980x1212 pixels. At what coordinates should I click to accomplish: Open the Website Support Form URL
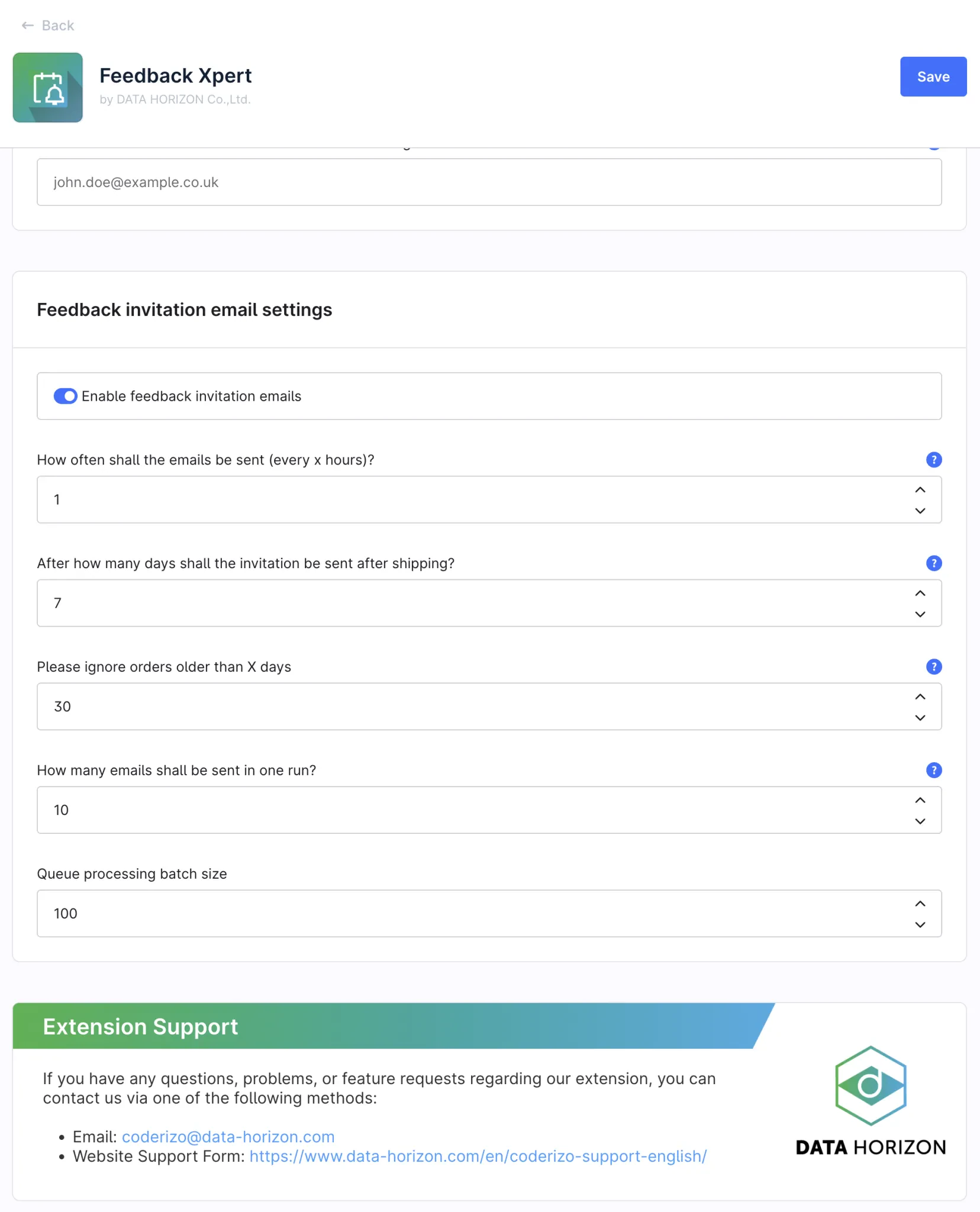click(478, 1156)
